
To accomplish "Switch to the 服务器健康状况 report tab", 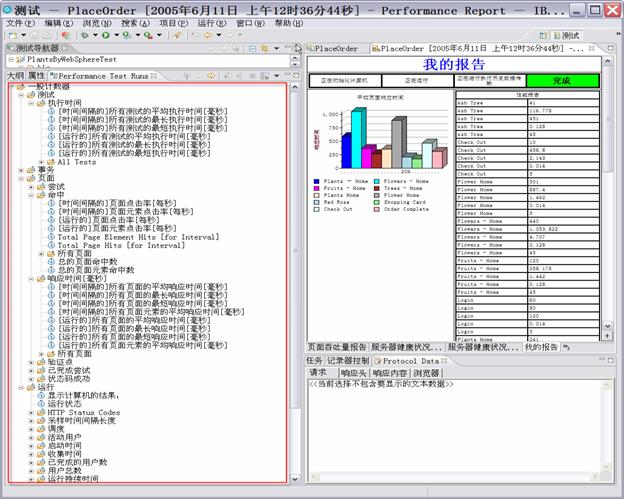I will (x=406, y=347).
